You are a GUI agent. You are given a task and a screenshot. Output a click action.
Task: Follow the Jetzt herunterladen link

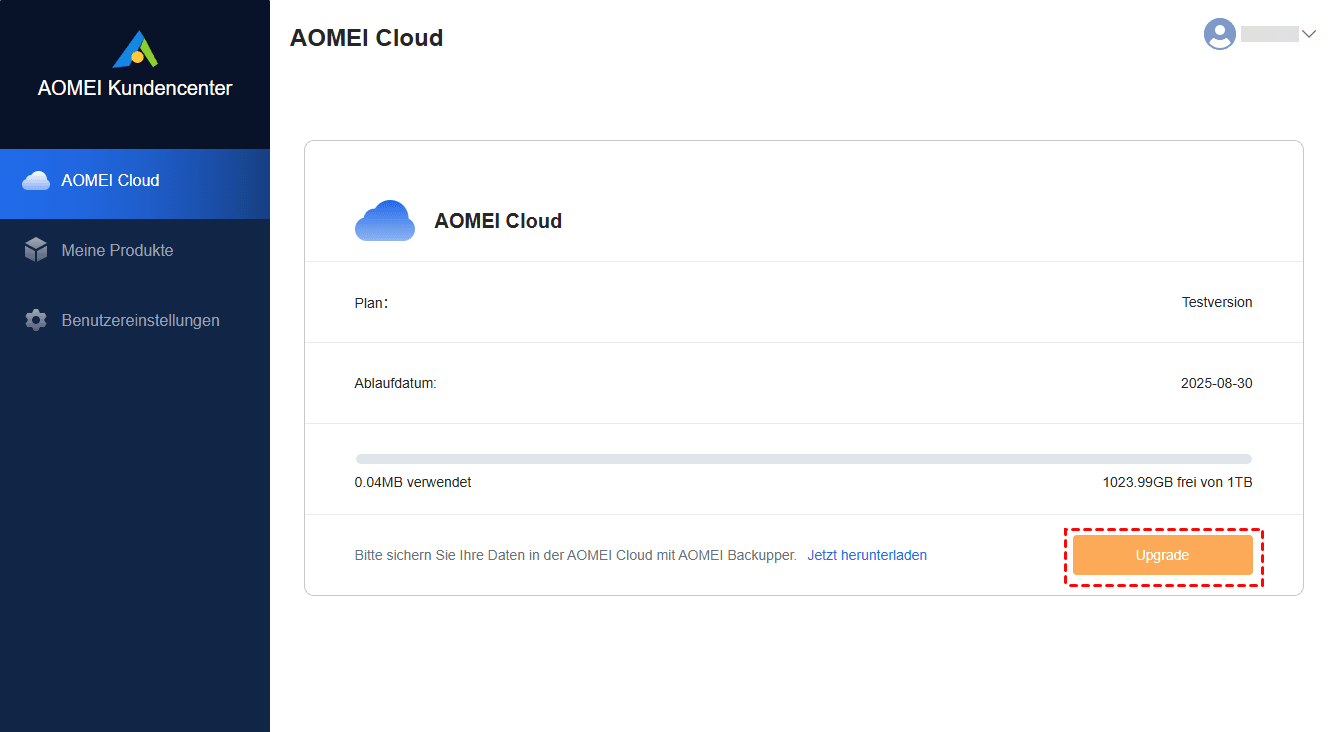pos(867,555)
